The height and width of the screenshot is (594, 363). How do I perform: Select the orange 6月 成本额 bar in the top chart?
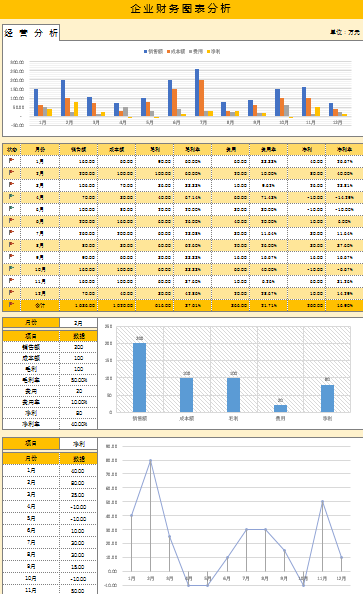tap(174, 102)
